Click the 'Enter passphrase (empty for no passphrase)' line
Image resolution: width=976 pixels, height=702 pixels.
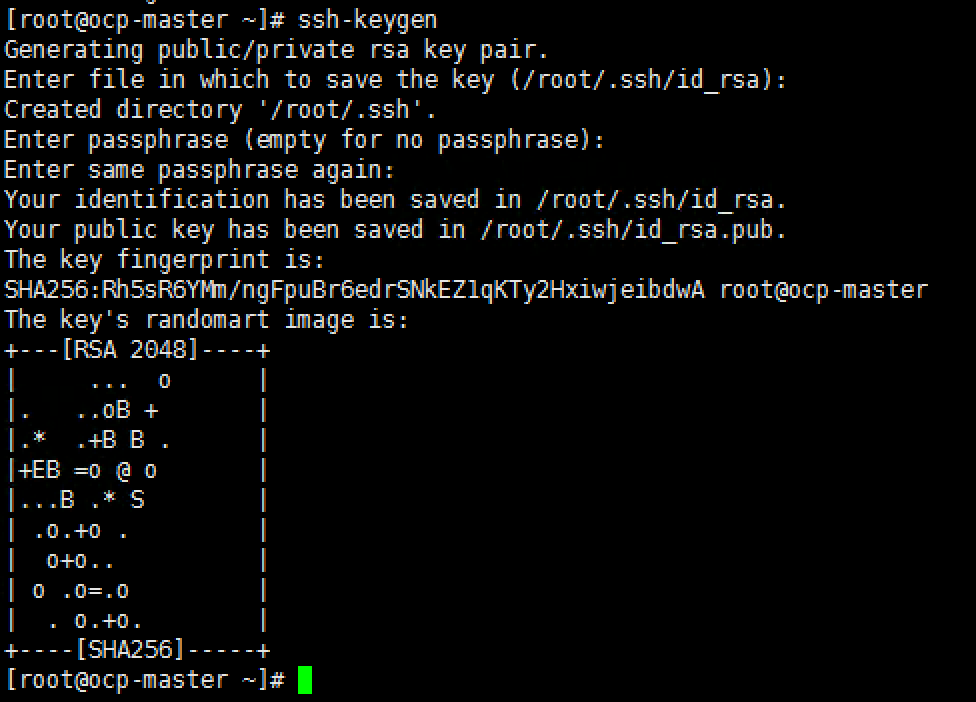(x=304, y=140)
